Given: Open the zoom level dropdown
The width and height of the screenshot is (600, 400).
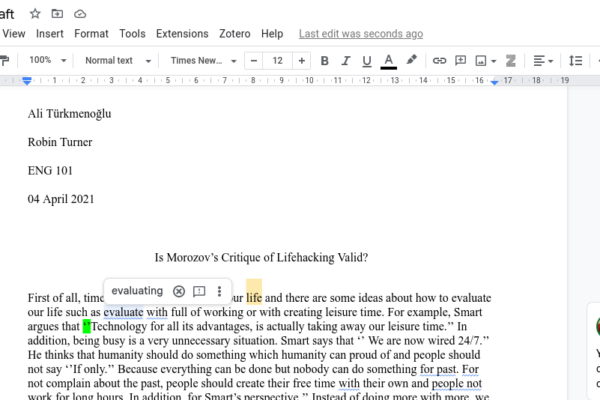Looking at the screenshot, I should tap(46, 61).
